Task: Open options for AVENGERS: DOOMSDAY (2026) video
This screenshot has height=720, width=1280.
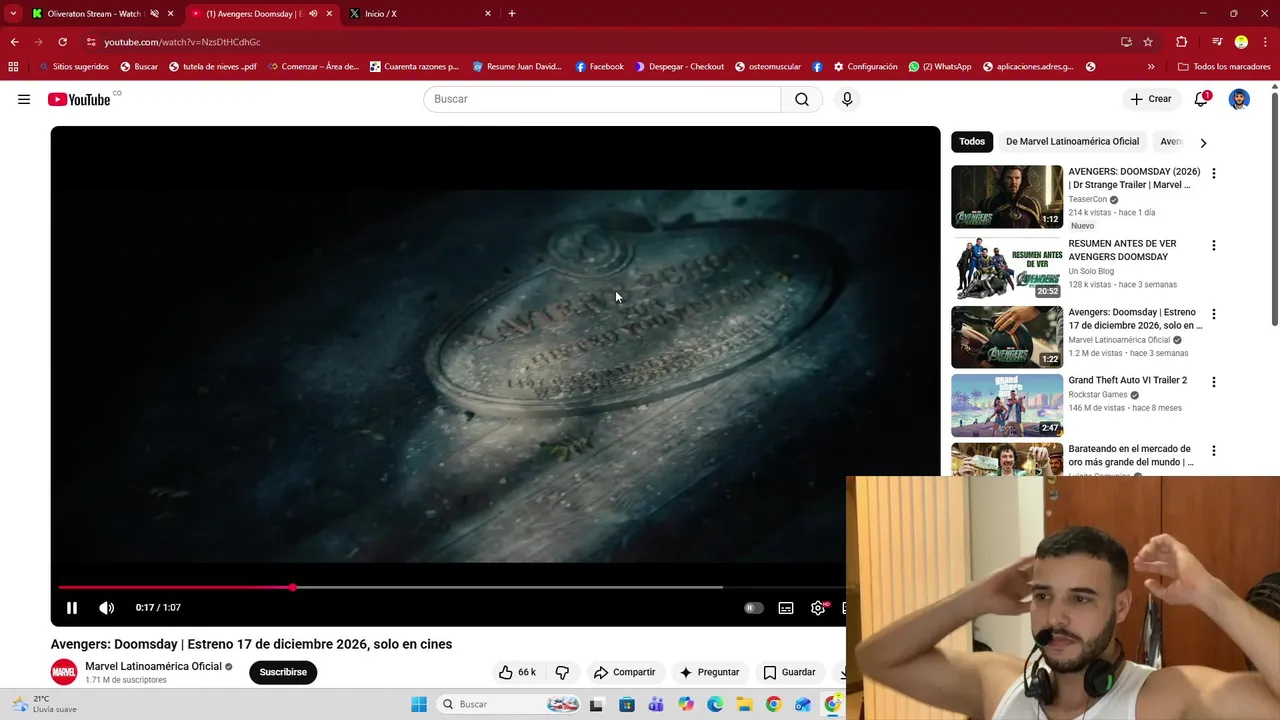Action: [x=1214, y=173]
